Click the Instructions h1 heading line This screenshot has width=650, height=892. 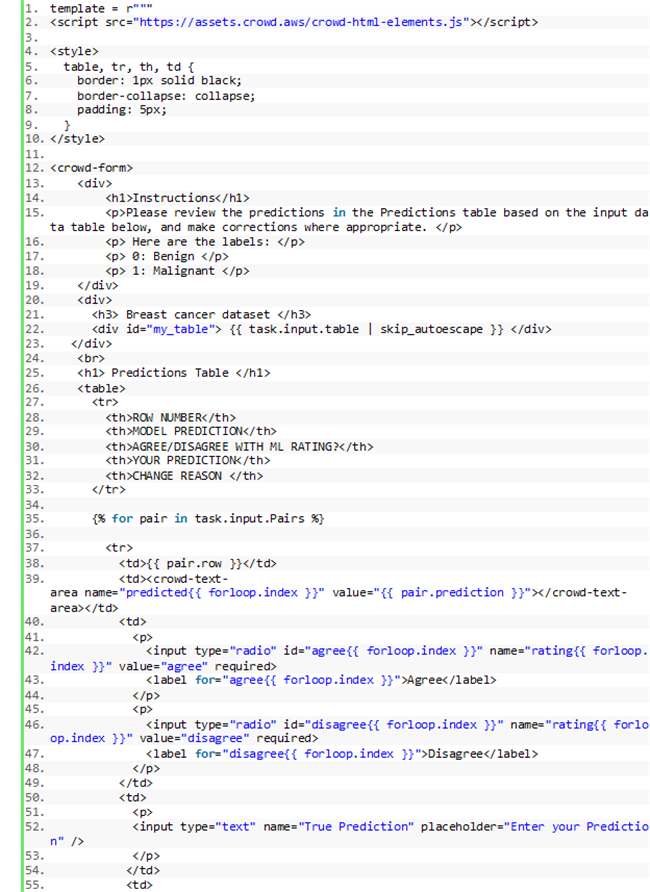[x=177, y=198]
